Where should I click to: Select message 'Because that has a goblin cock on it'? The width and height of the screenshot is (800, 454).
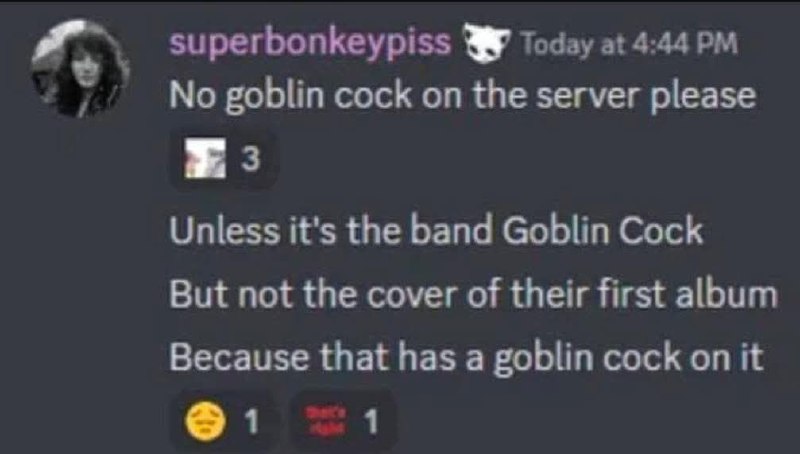click(x=466, y=358)
